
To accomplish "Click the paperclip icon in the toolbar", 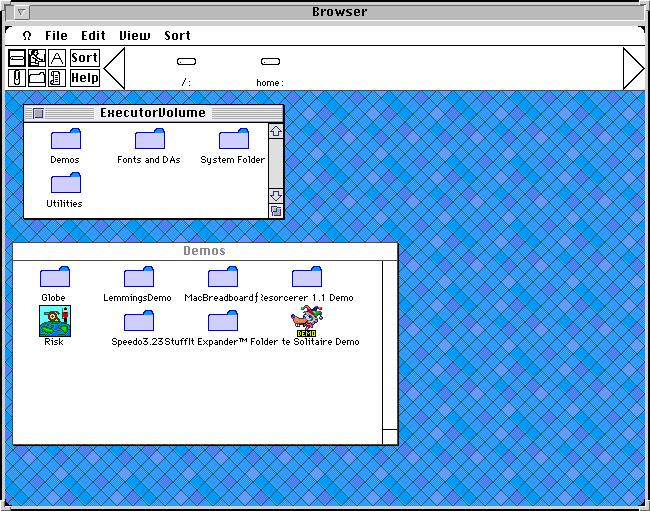I will point(17,77).
